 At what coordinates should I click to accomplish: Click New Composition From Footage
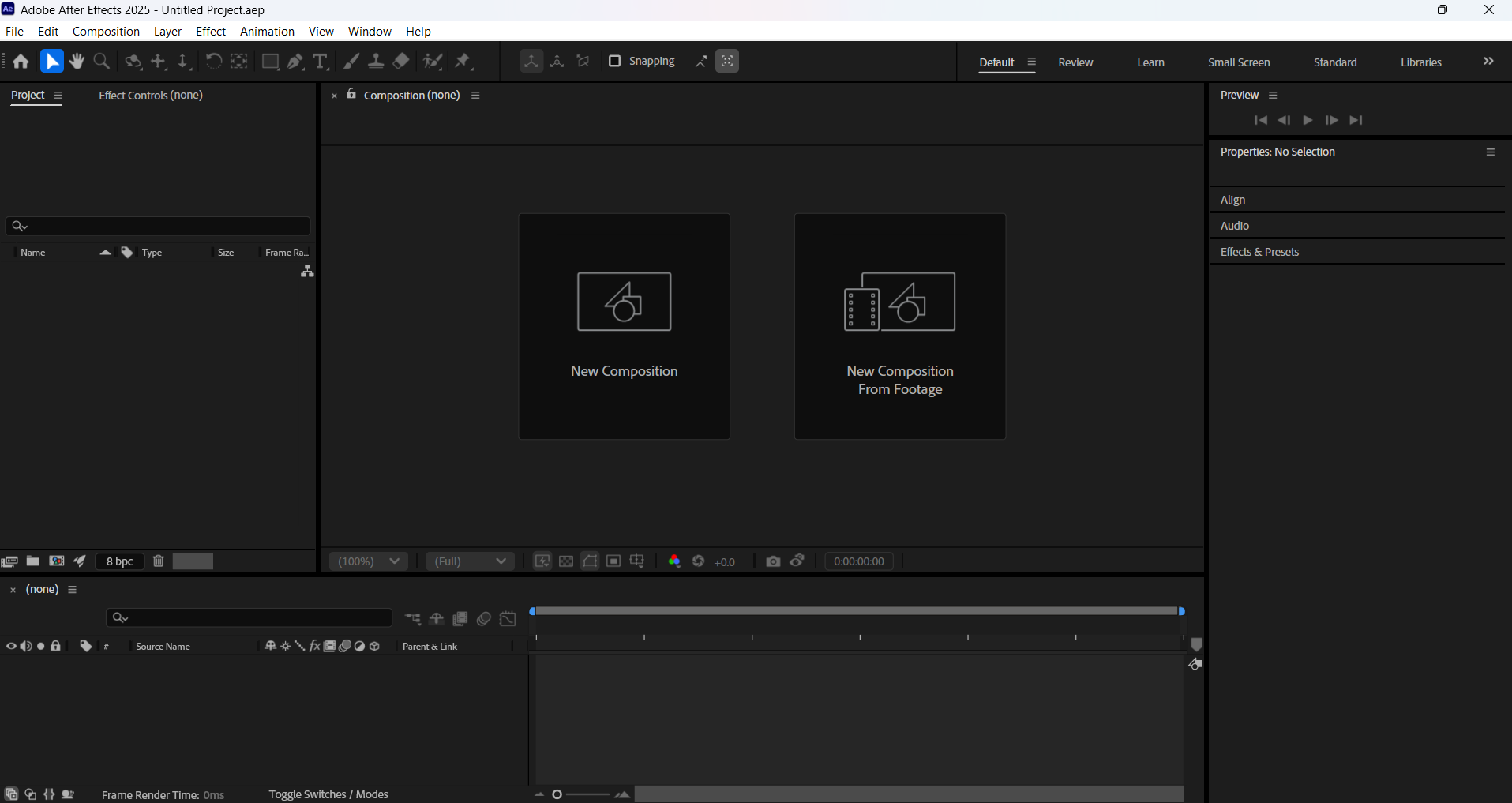(x=899, y=325)
